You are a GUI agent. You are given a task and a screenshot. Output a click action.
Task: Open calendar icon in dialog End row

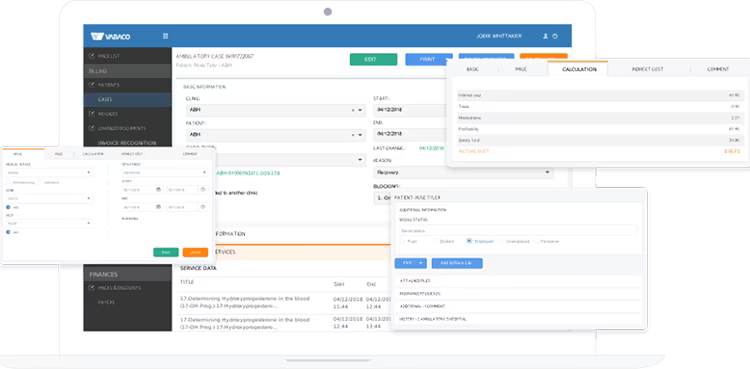click(158, 207)
